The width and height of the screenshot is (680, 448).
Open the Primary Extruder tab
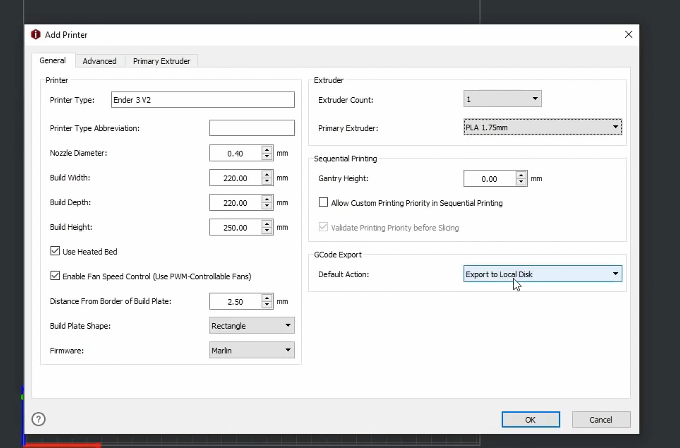point(162,61)
